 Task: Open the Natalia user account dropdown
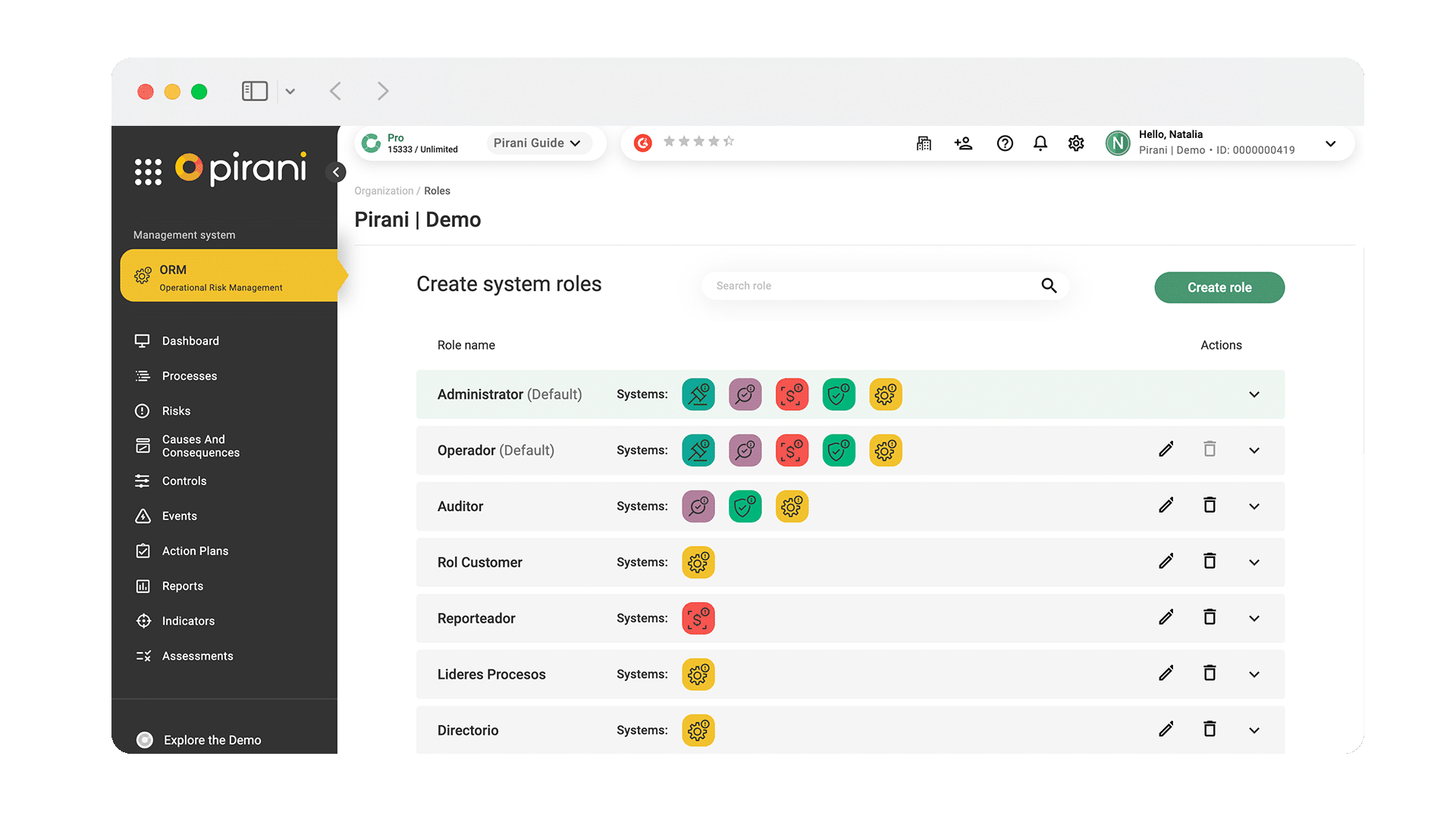click(1330, 143)
